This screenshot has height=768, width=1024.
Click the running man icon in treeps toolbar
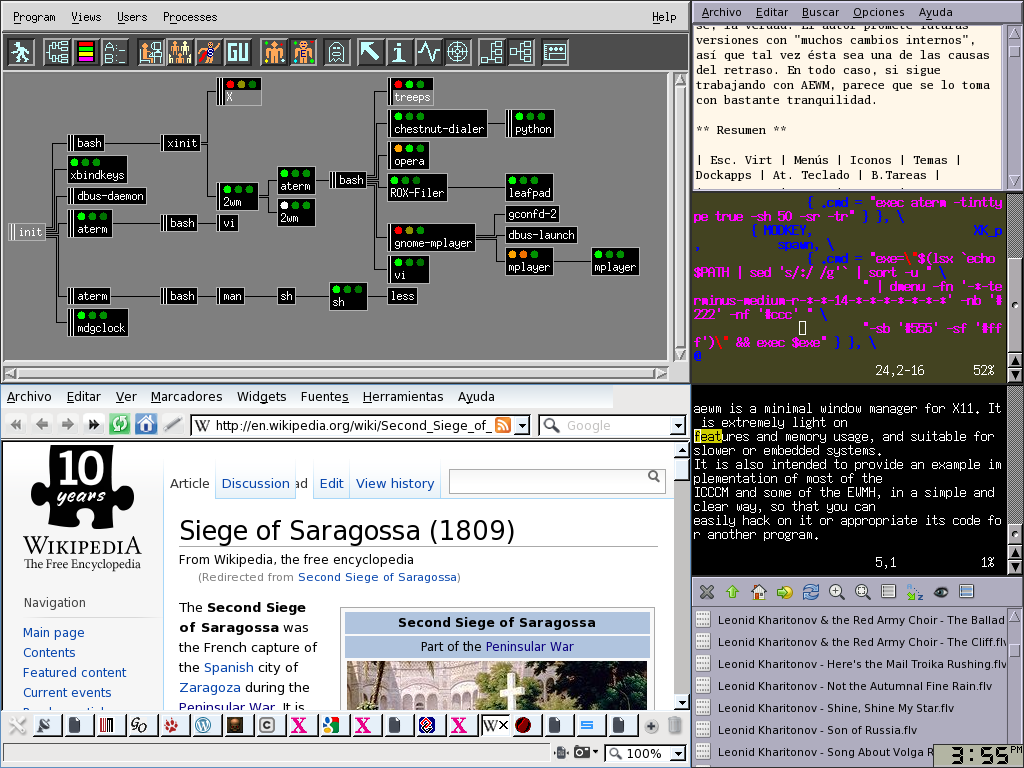(x=21, y=52)
